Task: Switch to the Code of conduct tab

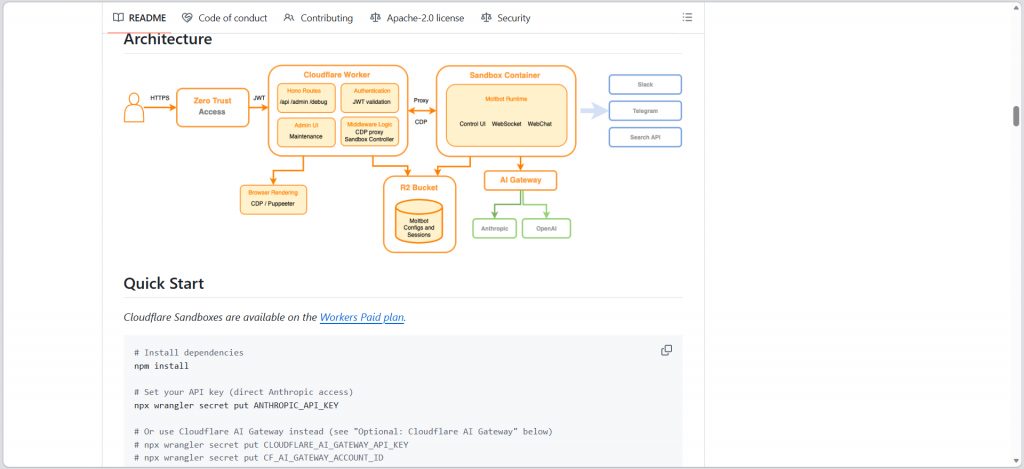Action: tap(232, 17)
